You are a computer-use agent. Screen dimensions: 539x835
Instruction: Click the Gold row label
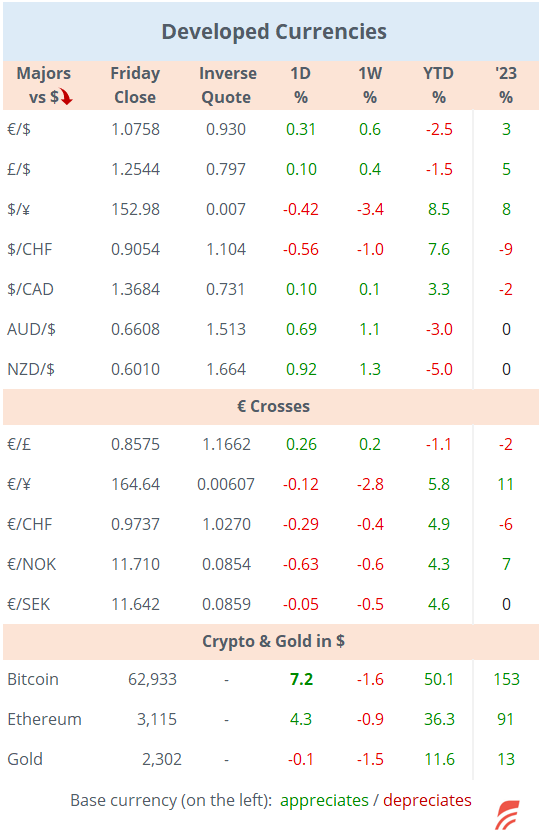point(25,759)
